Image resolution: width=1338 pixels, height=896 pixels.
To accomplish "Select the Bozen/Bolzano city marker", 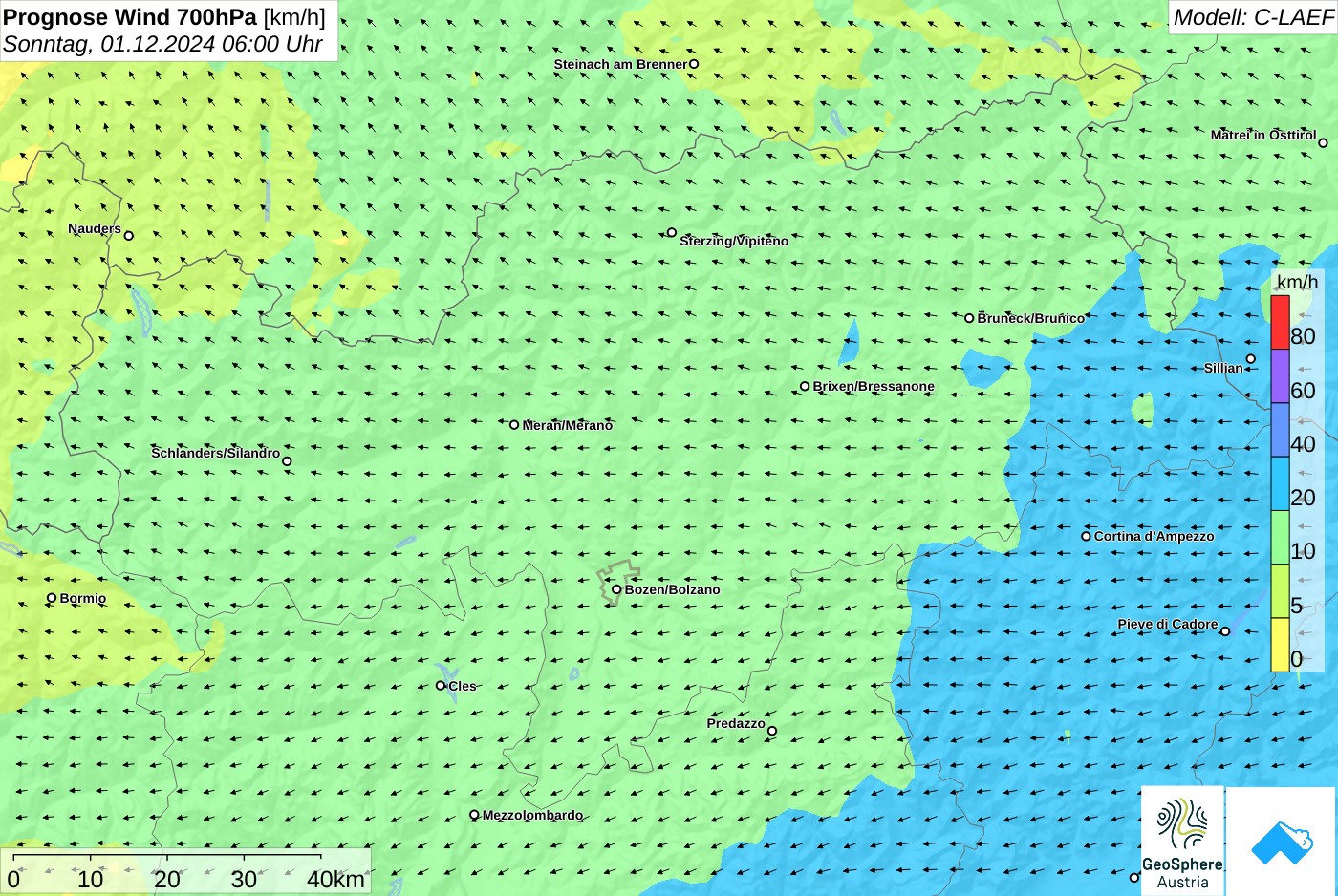I will coord(616,589).
